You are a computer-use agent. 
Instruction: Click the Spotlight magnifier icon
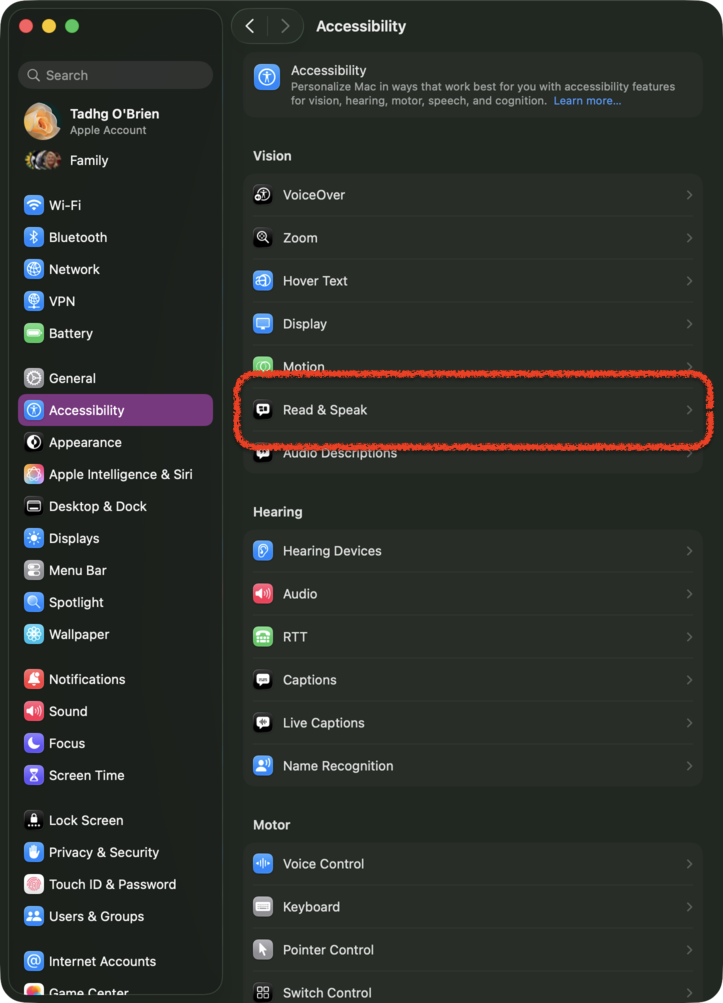click(x=34, y=602)
